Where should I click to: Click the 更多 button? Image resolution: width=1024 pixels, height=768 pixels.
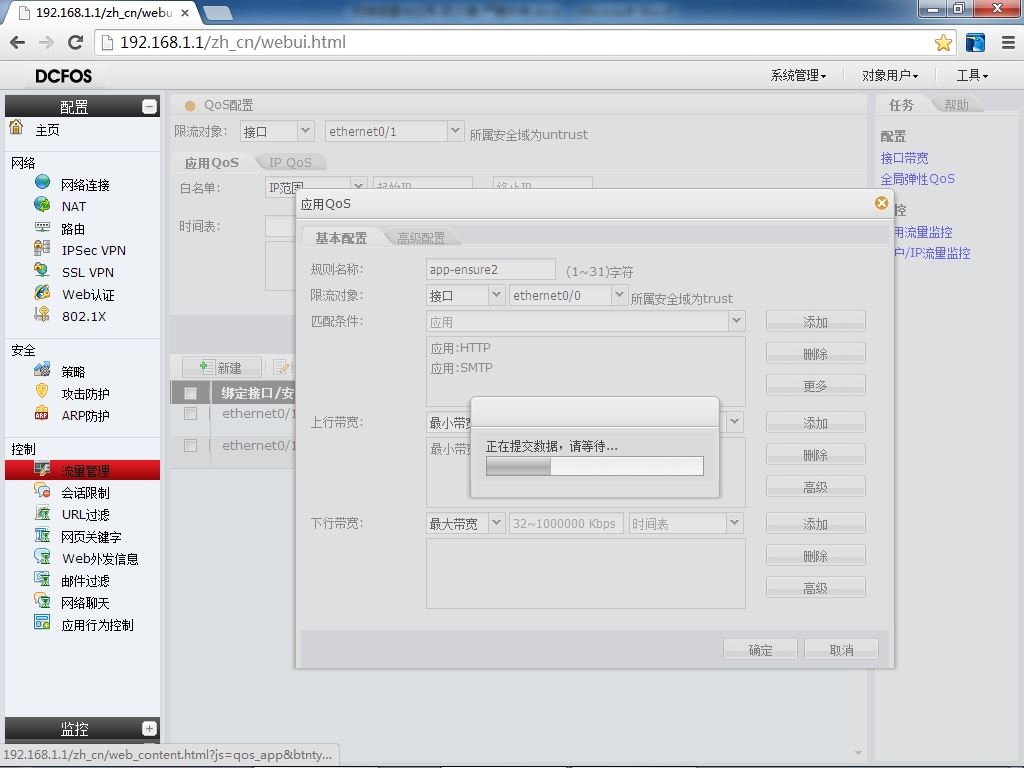pyautogui.click(x=816, y=386)
